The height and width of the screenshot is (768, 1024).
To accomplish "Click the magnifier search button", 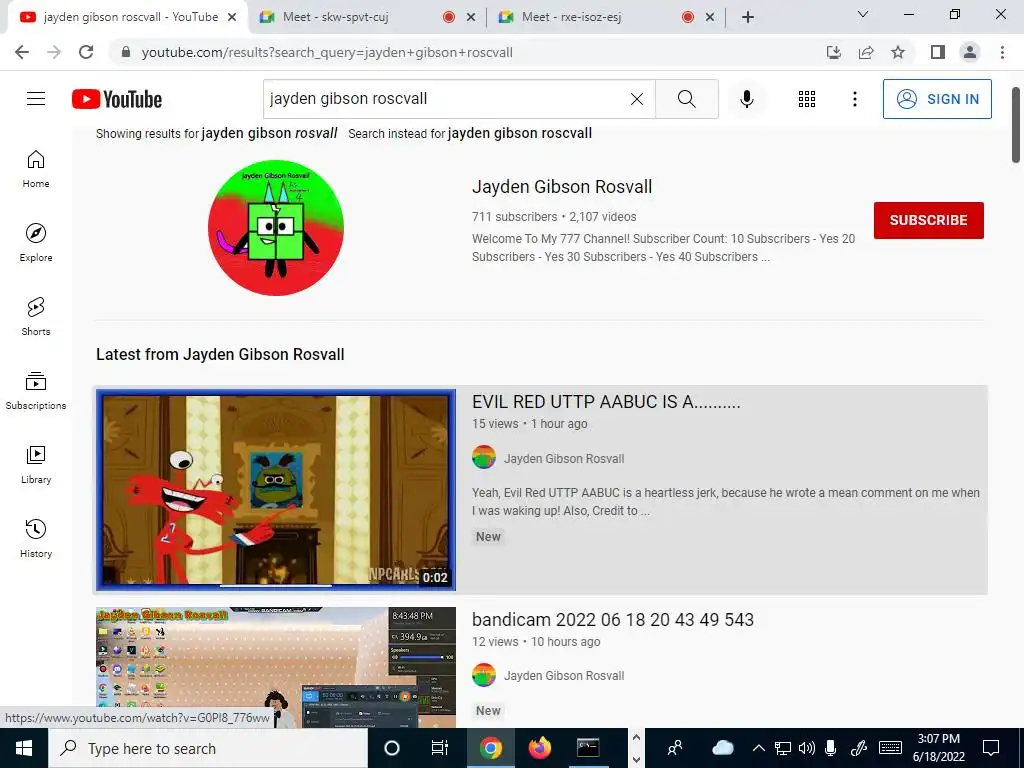I will pyautogui.click(x=686, y=99).
